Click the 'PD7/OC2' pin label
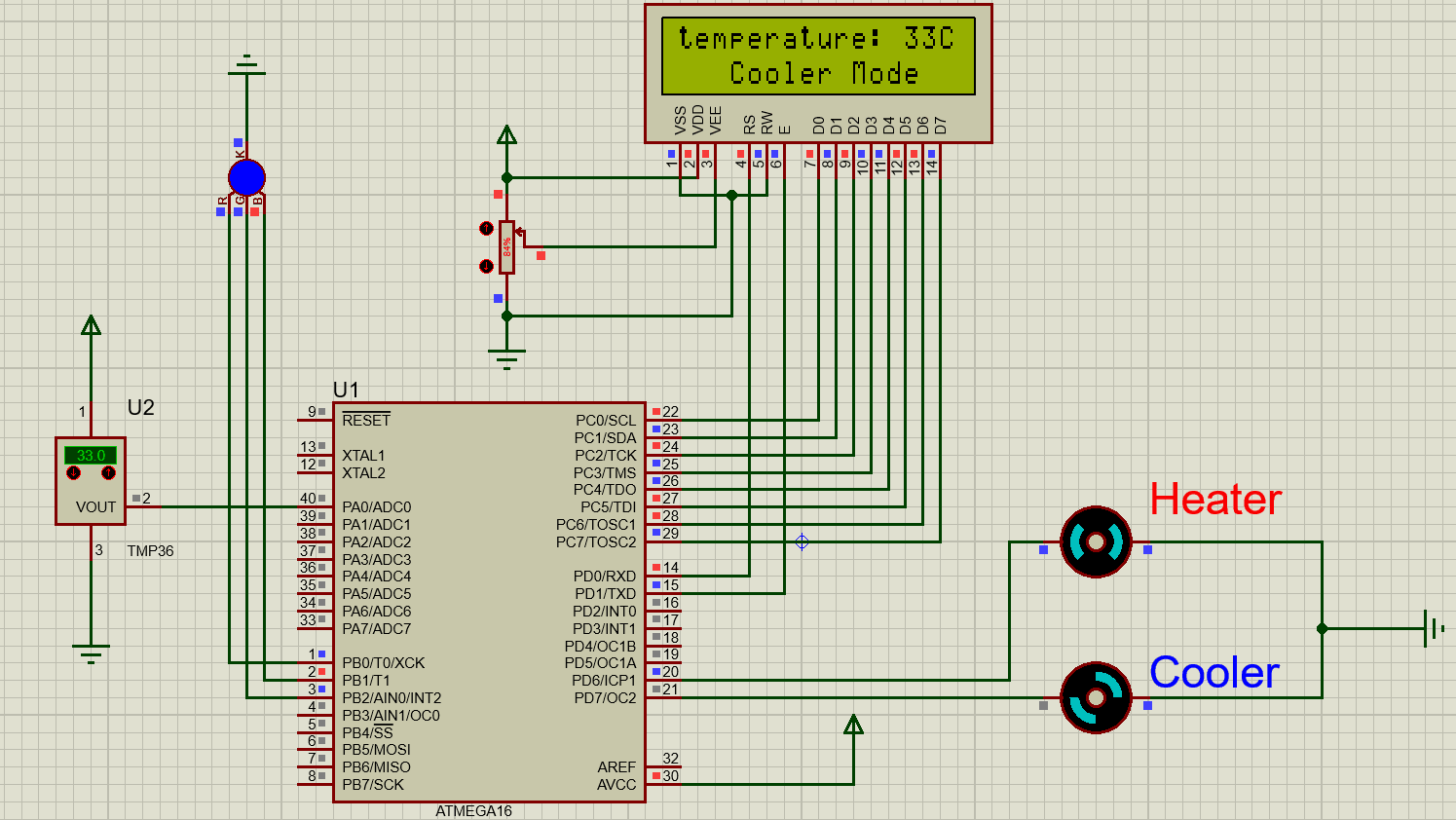Viewport: 1456px width, 820px height. pyautogui.click(x=605, y=698)
